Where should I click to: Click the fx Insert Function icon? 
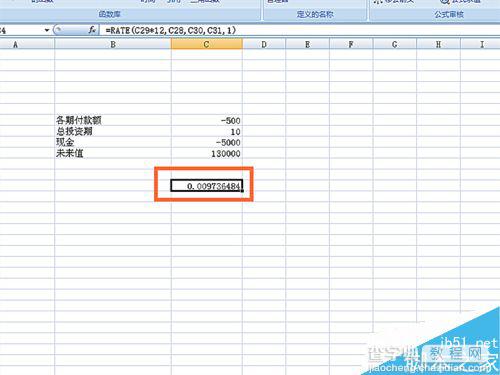coord(92,30)
